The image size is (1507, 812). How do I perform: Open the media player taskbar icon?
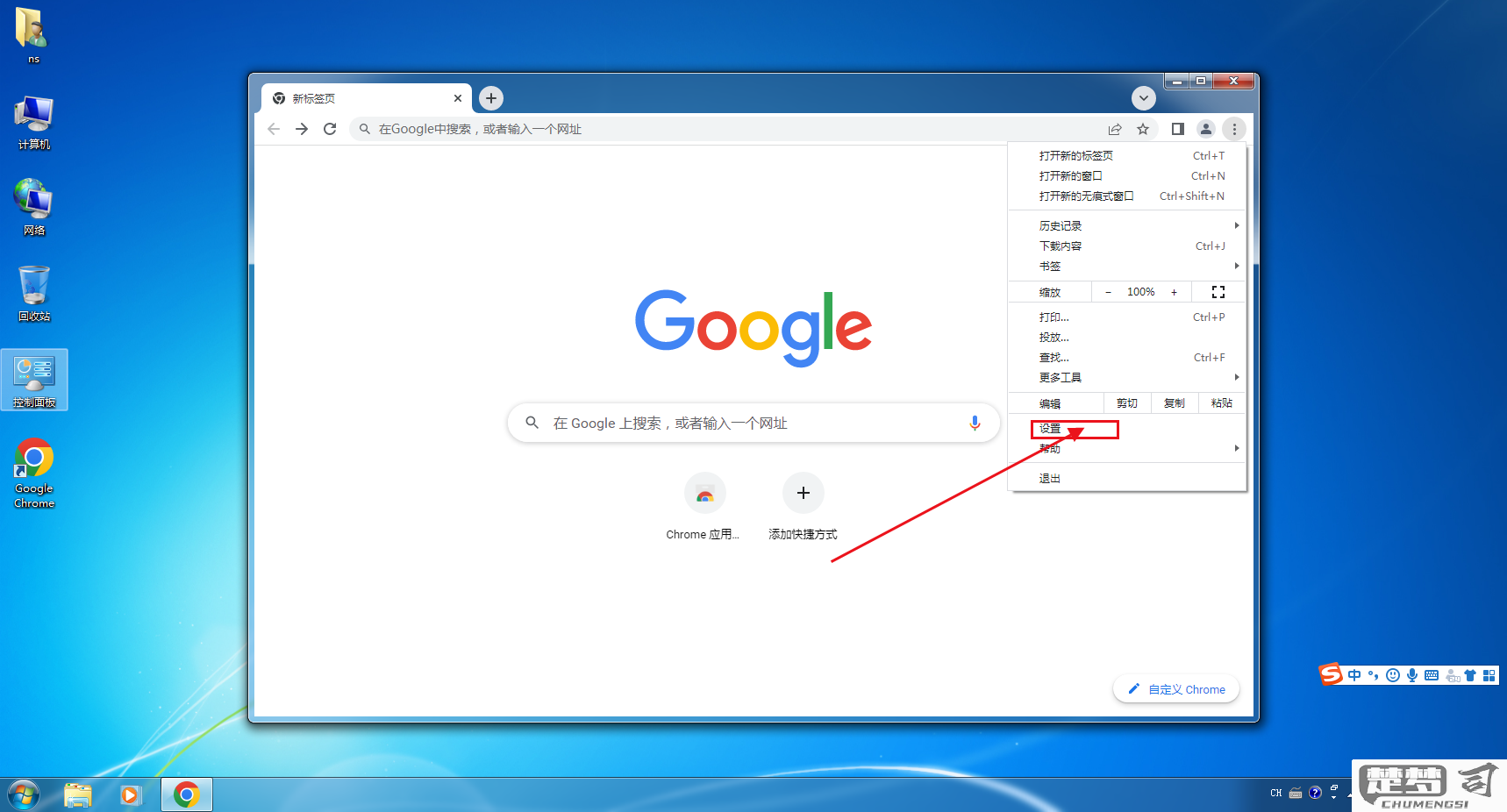tap(131, 795)
